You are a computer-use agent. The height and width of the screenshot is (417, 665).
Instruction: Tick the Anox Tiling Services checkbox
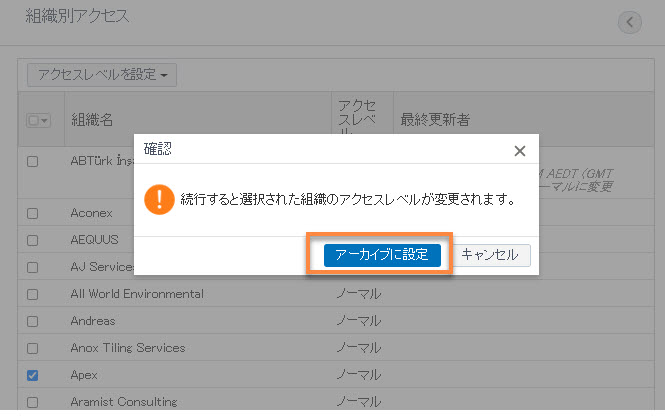click(x=33, y=349)
